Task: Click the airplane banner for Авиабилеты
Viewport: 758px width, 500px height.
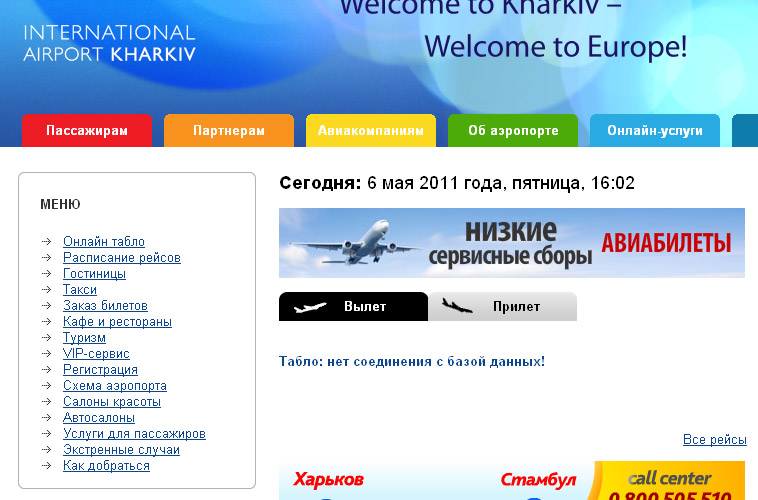Action: (x=511, y=243)
